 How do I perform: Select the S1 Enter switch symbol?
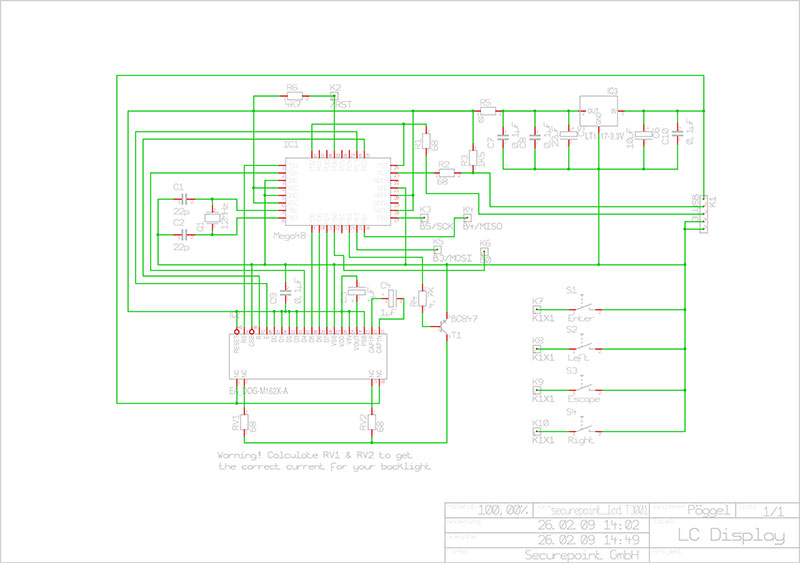tap(585, 308)
